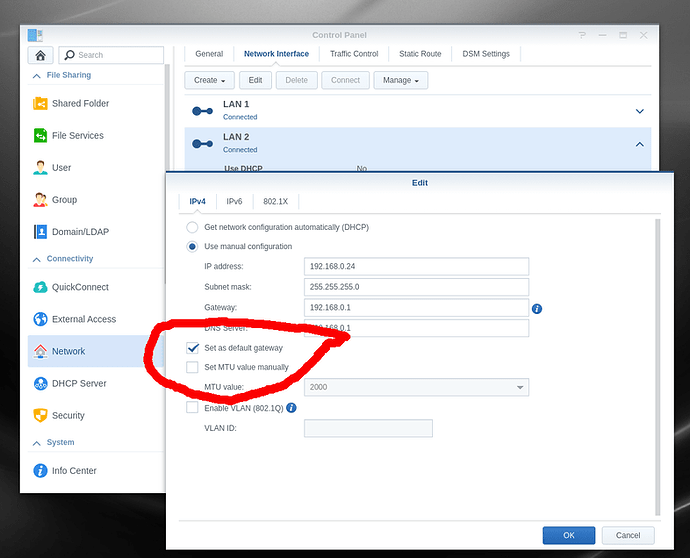Click the Edit dialog vertical scrollbar
This screenshot has height=558, width=690.
(x=657, y=367)
